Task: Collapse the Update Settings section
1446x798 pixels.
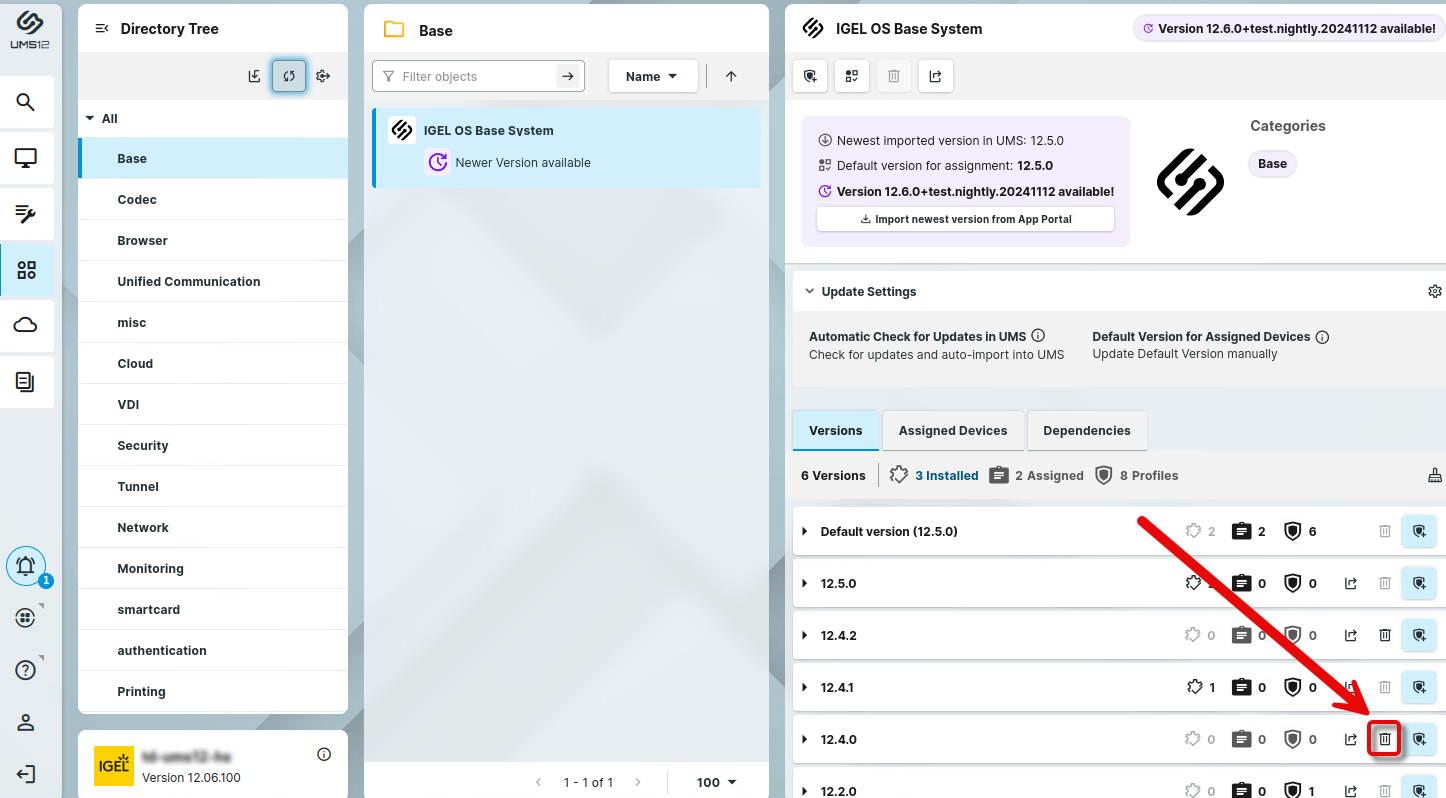Action: click(810, 292)
